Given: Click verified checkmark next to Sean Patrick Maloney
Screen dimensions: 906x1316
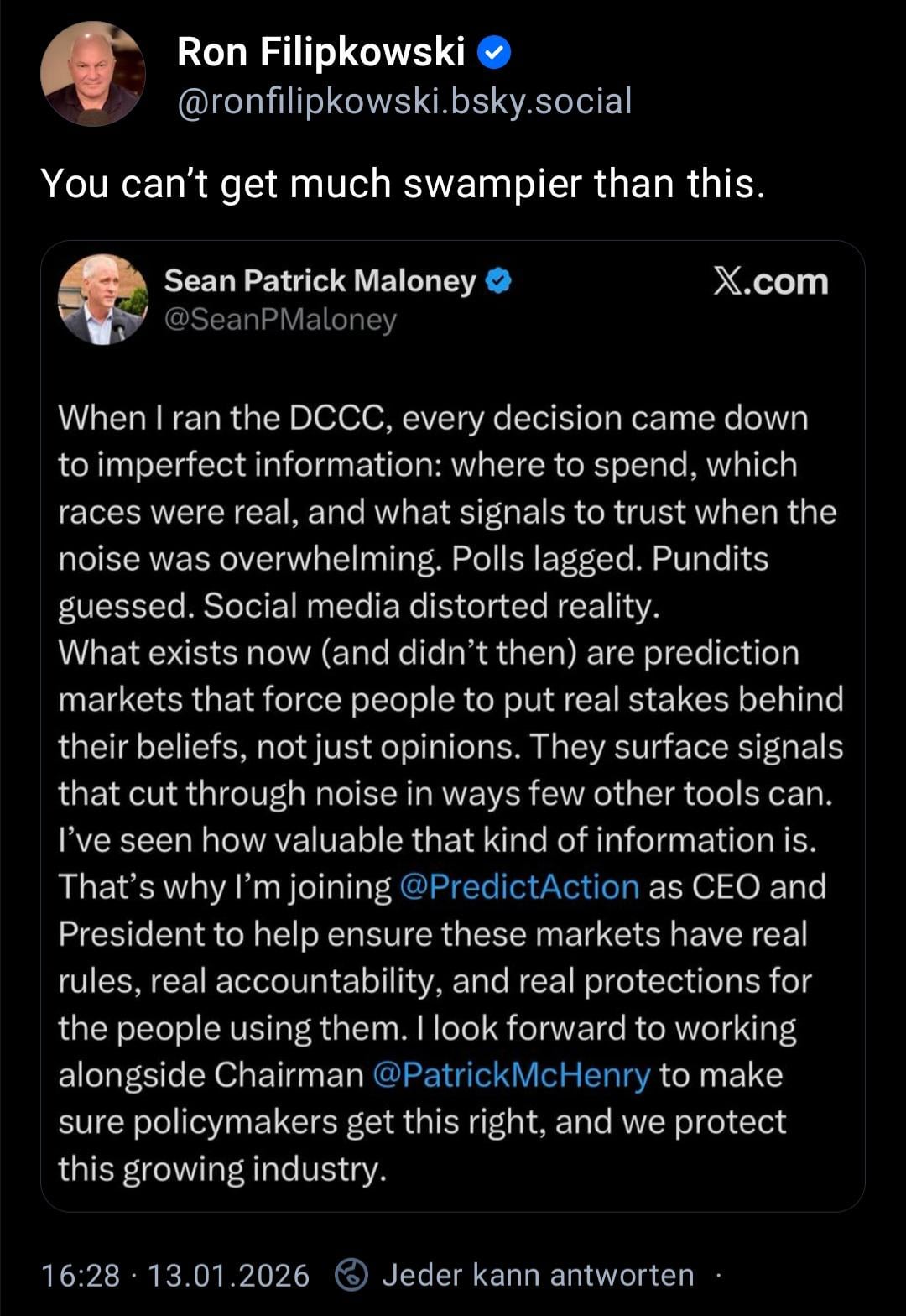Looking at the screenshot, I should [x=499, y=281].
